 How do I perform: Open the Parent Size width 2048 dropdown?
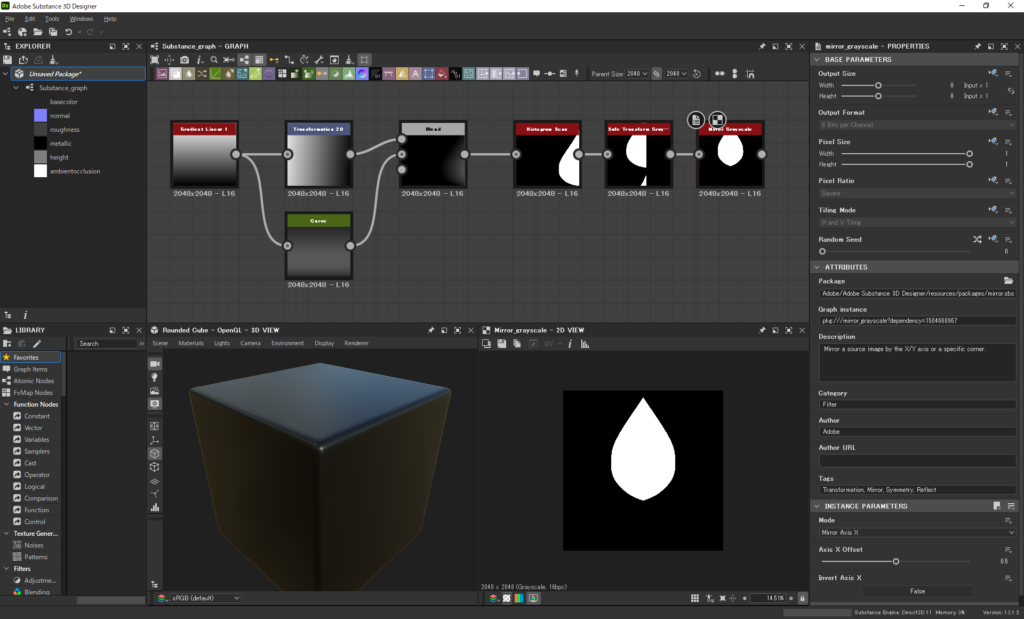pos(637,74)
